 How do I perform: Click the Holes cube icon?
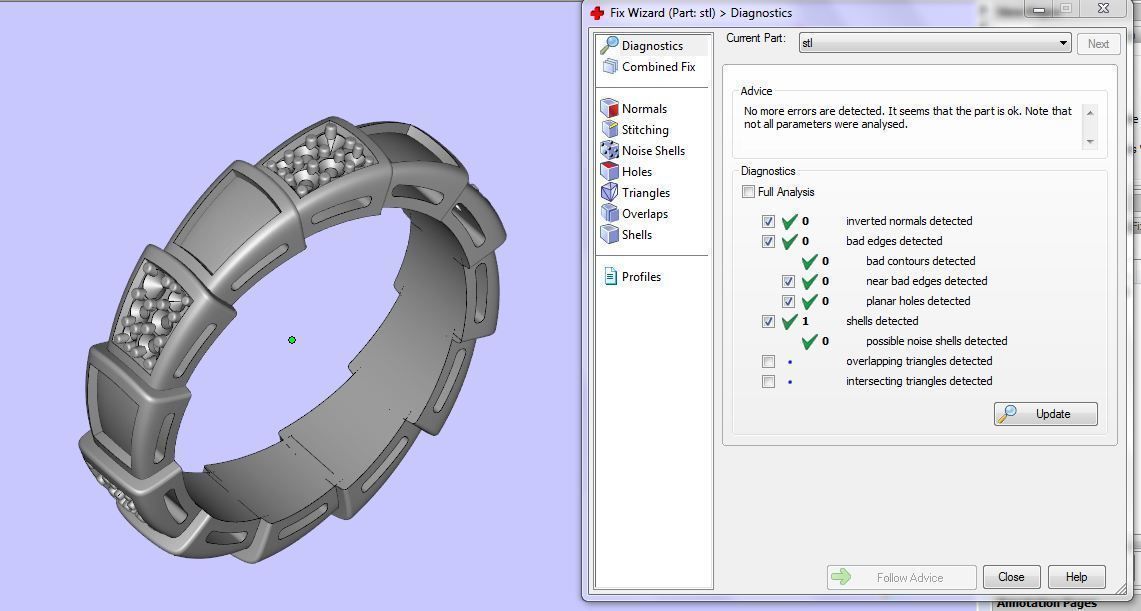609,172
